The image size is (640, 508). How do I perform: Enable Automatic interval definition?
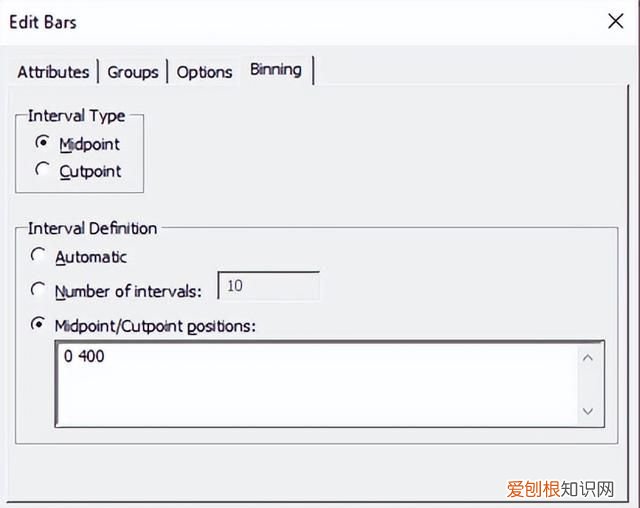click(39, 256)
